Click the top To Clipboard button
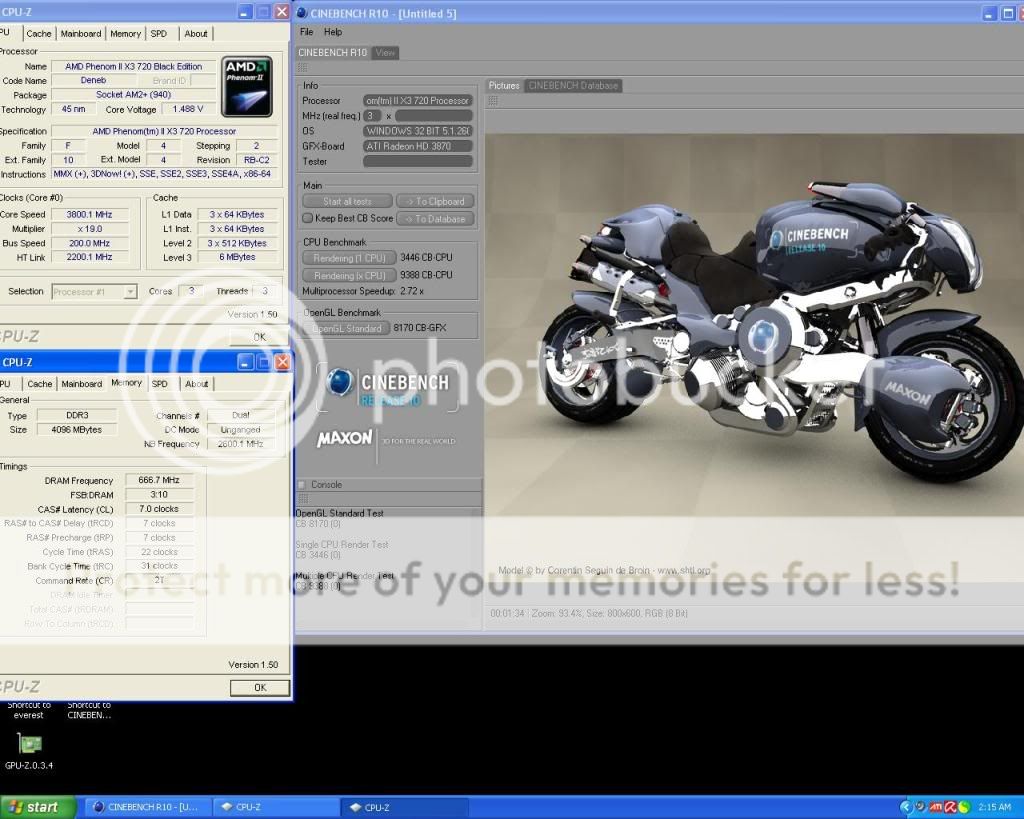The width and height of the screenshot is (1024, 819). coord(435,201)
